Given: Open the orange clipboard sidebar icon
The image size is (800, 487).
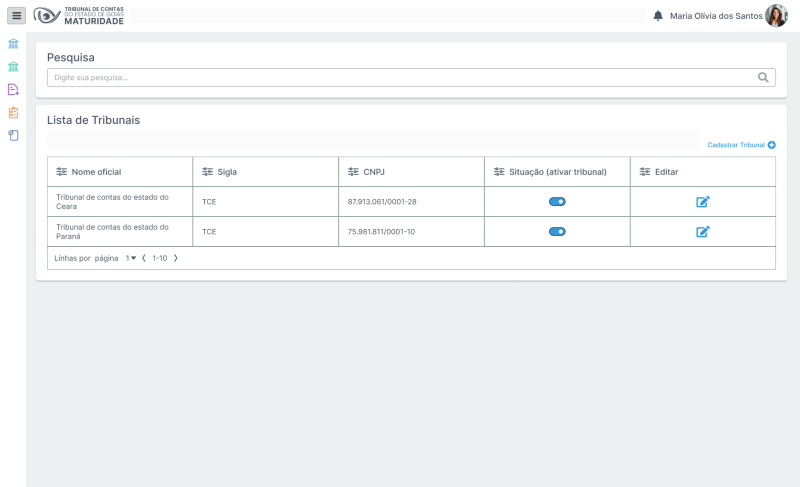Looking at the screenshot, I should 13,112.
